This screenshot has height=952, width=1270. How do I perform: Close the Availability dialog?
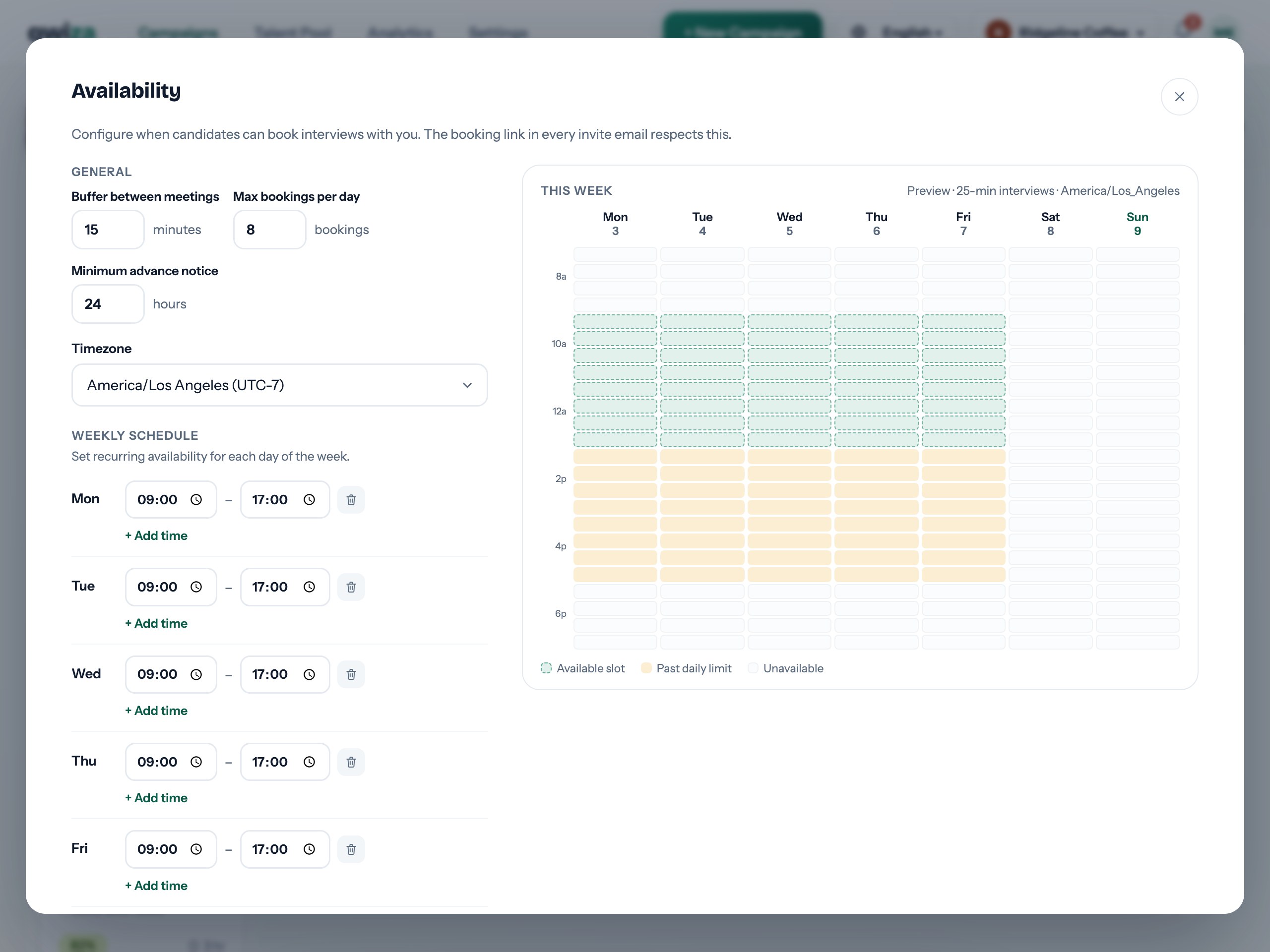click(1179, 96)
